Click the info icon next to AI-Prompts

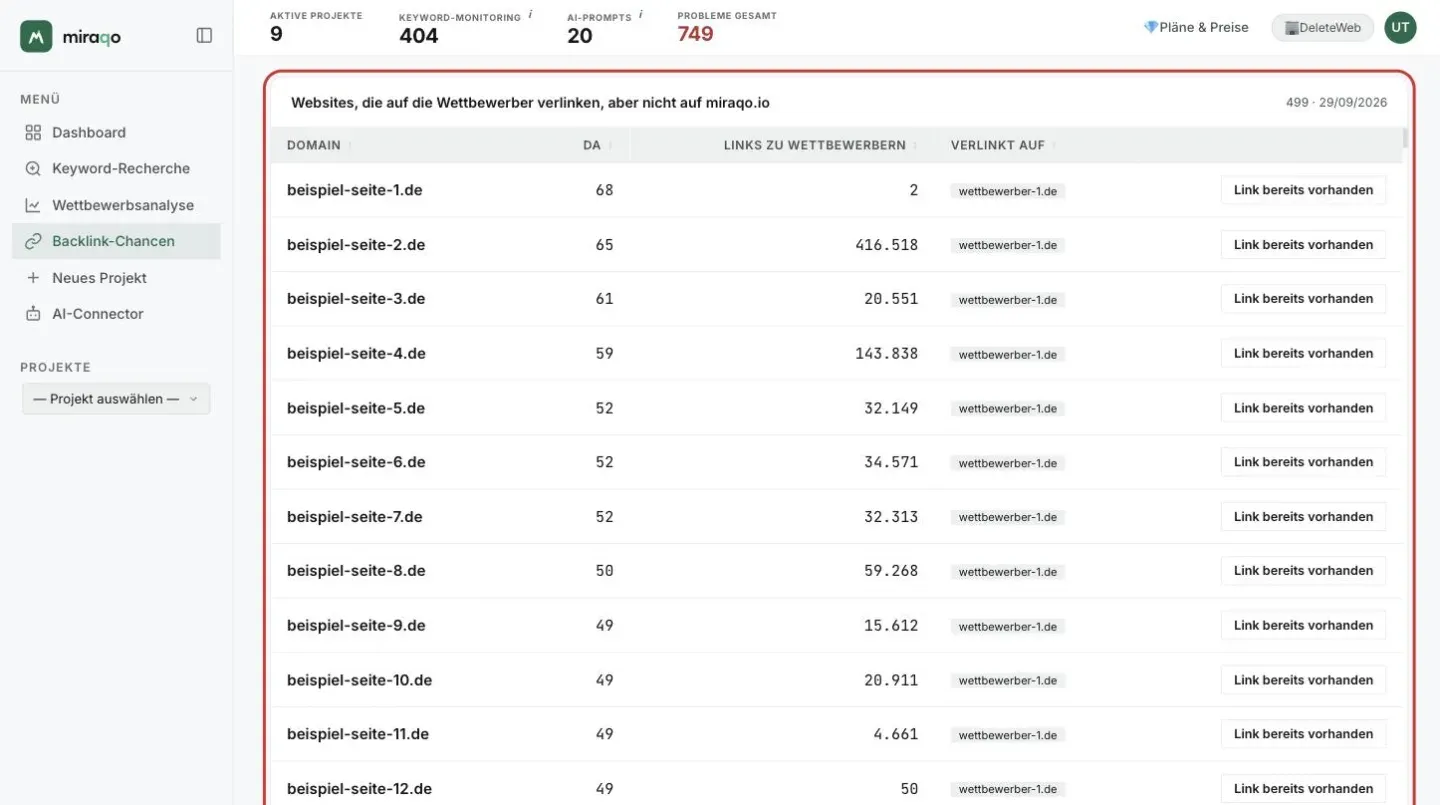click(x=641, y=15)
